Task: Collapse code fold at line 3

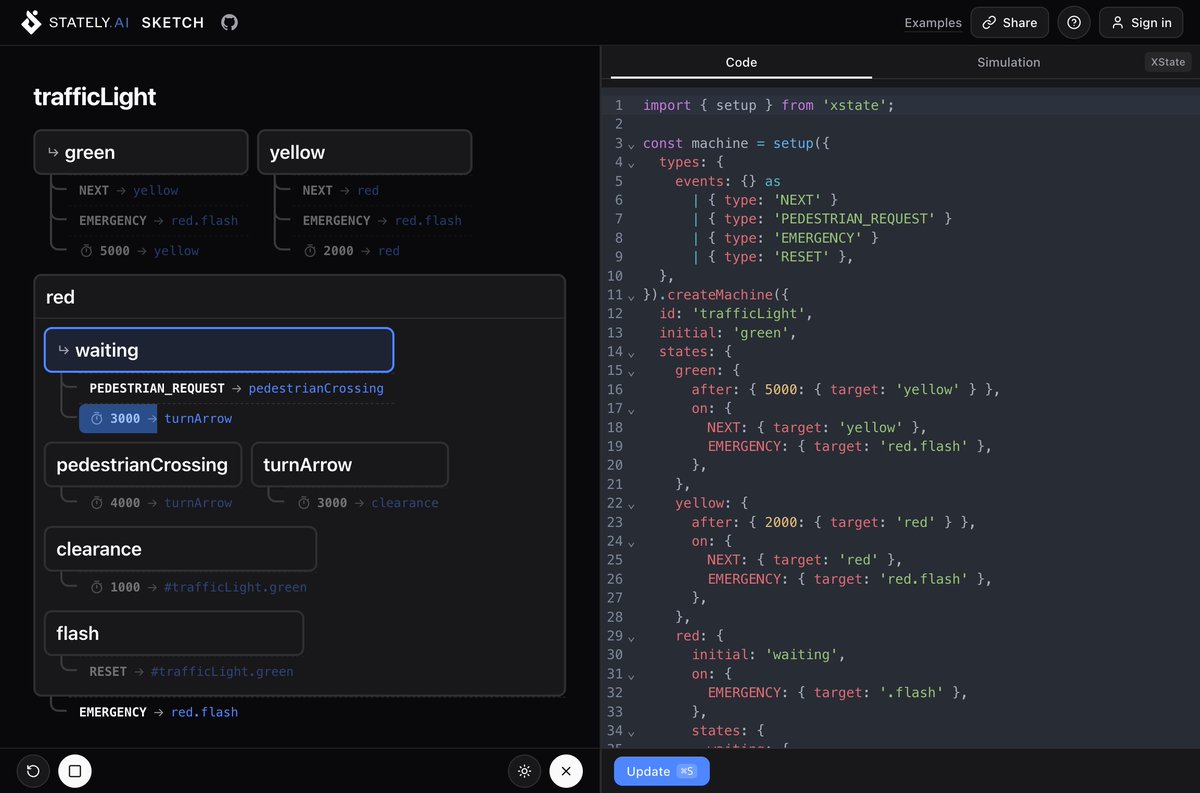Action: [631, 144]
